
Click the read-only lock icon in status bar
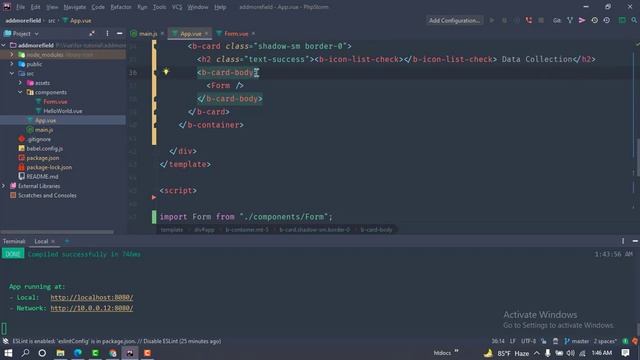pyautogui.click(x=544, y=341)
